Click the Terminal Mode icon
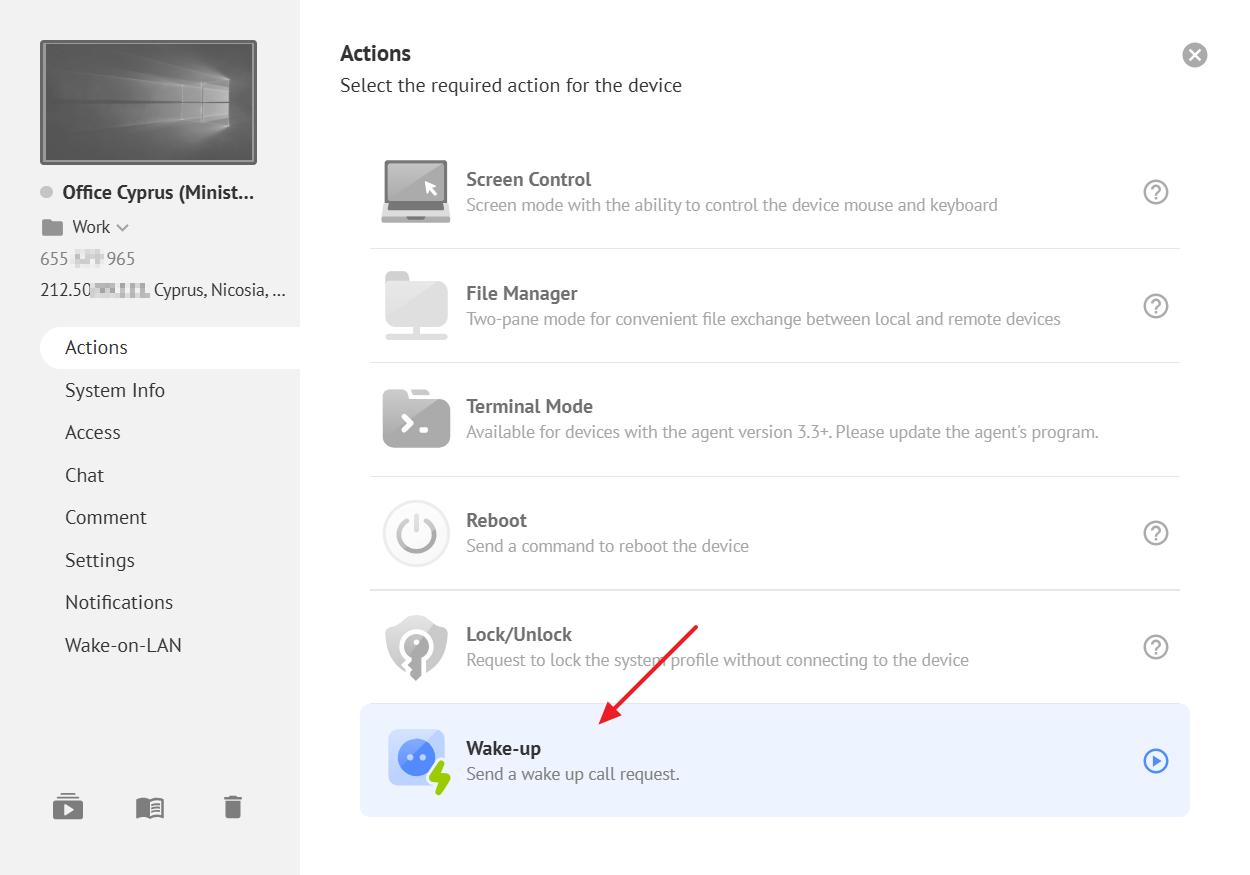Image resolution: width=1250 pixels, height=875 pixels. 415,419
